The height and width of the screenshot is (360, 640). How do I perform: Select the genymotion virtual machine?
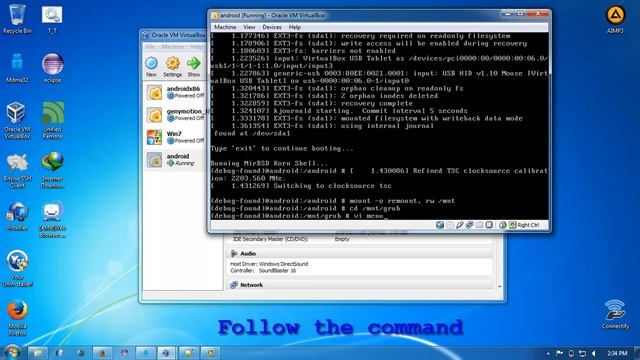(175, 115)
